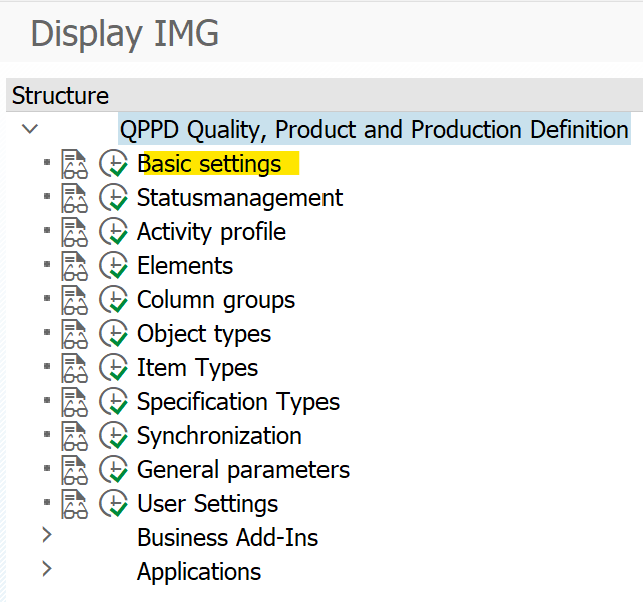Select the Synchronization tree entry
Image resolution: width=644 pixels, height=602 pixels.
click(x=219, y=436)
